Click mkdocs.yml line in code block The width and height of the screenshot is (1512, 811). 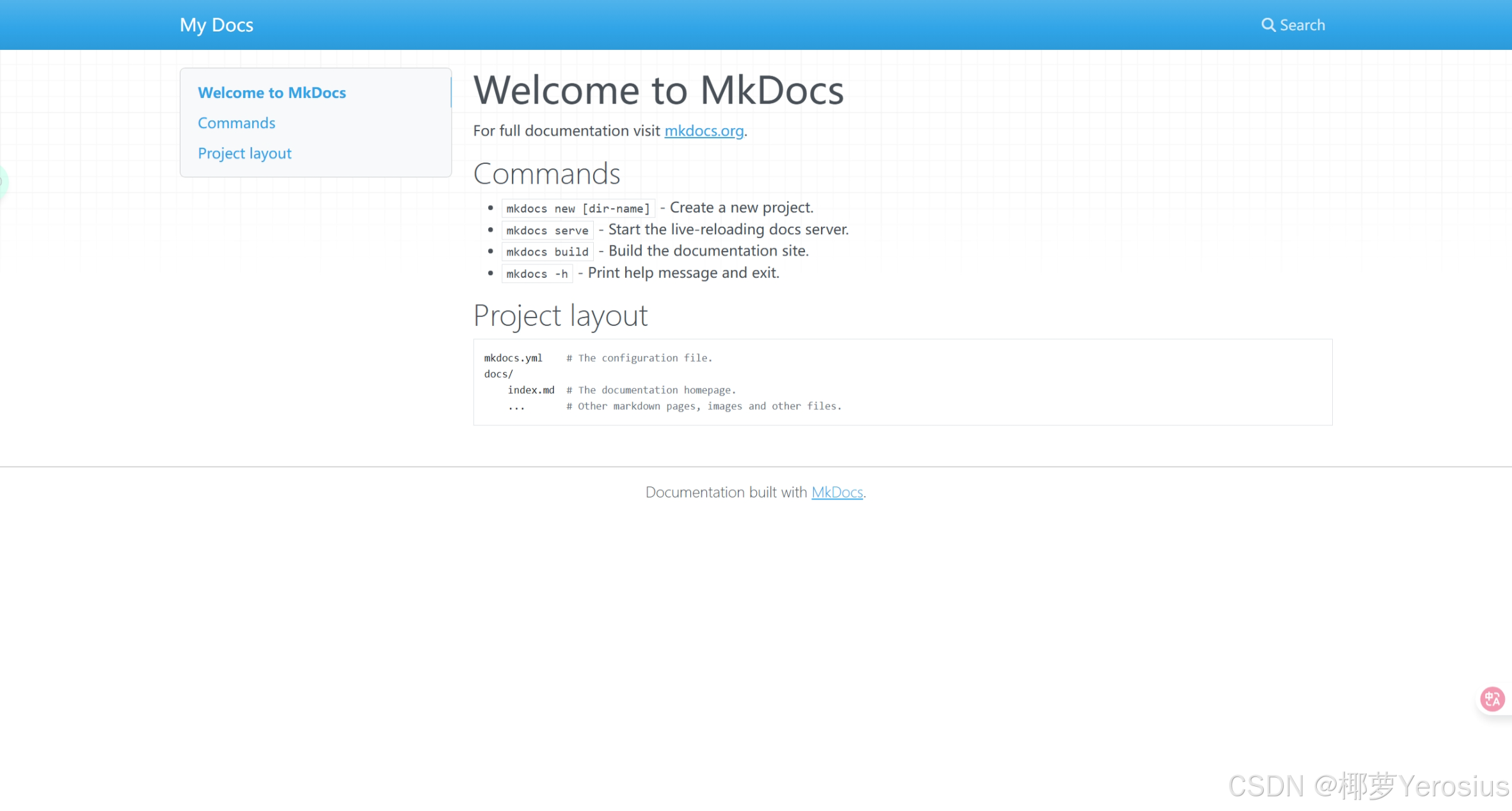(513, 358)
